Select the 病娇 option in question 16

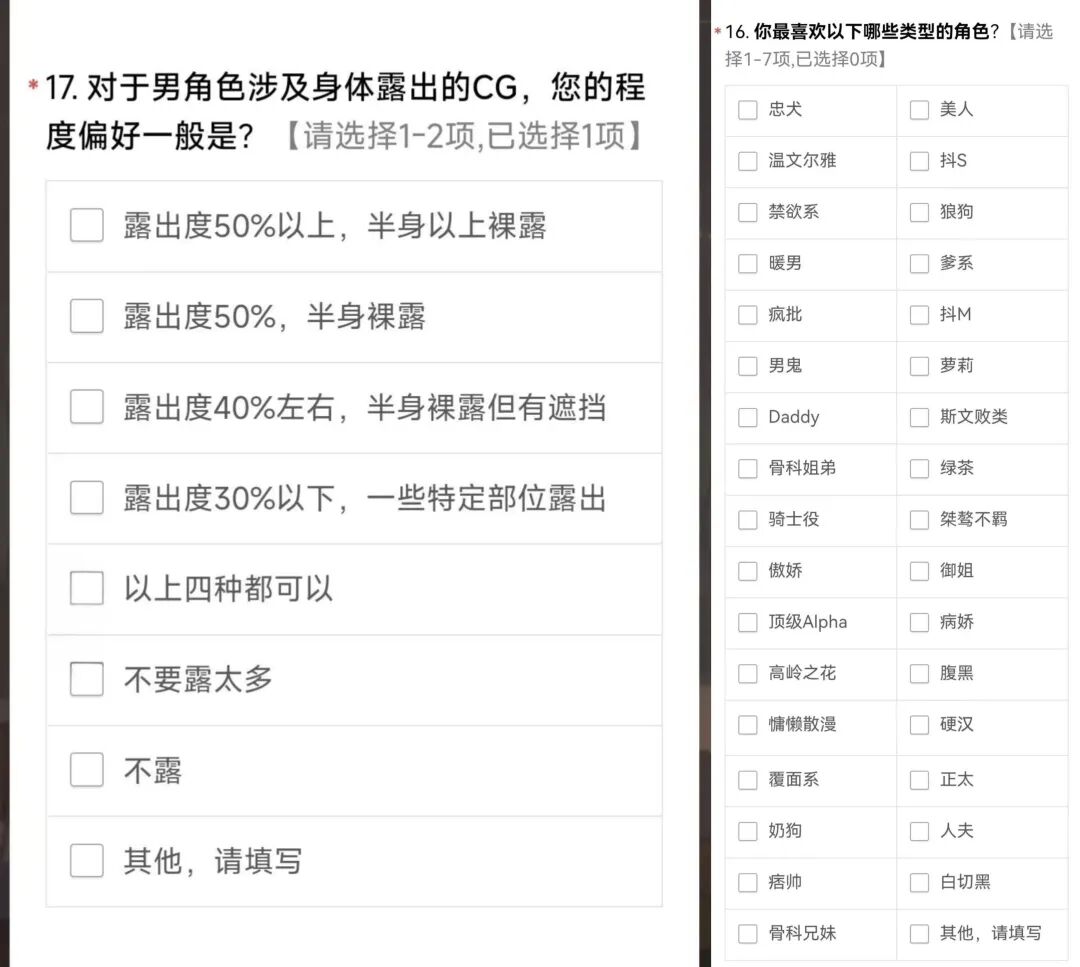919,622
